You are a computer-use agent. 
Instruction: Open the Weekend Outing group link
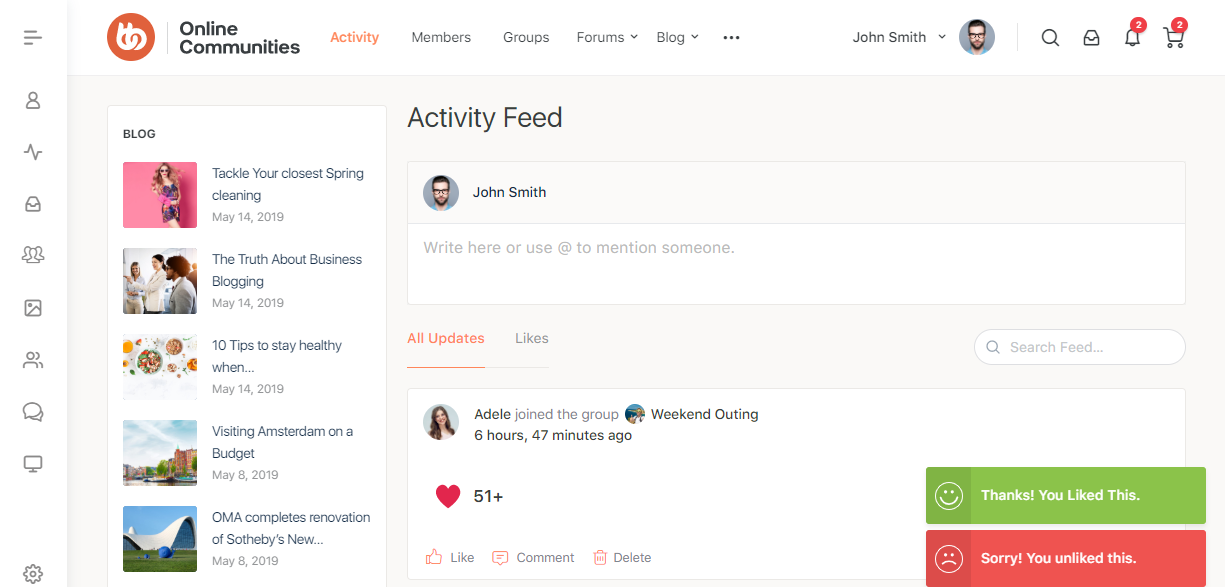704,413
